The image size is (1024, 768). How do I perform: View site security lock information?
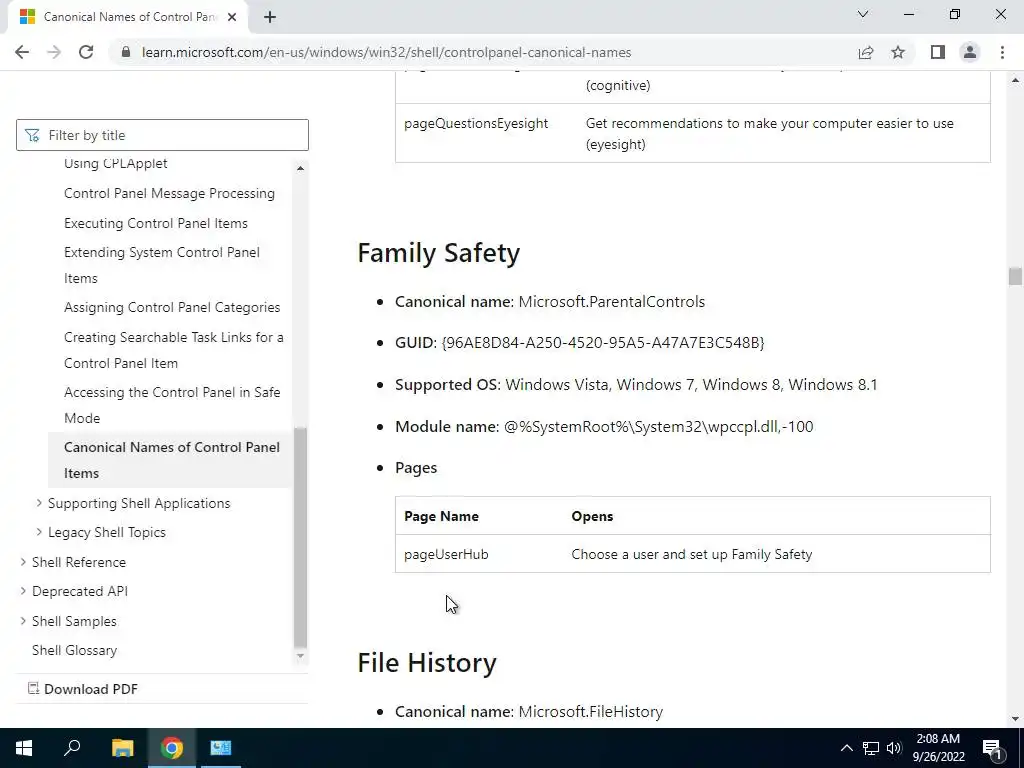point(127,52)
